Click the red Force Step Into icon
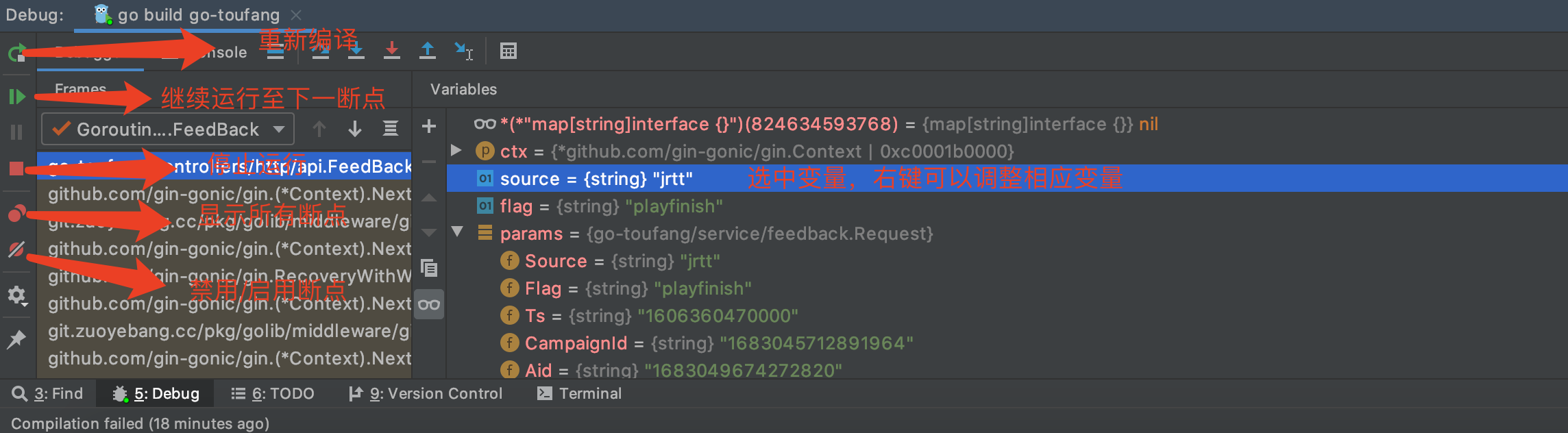1568x433 pixels. click(x=392, y=51)
